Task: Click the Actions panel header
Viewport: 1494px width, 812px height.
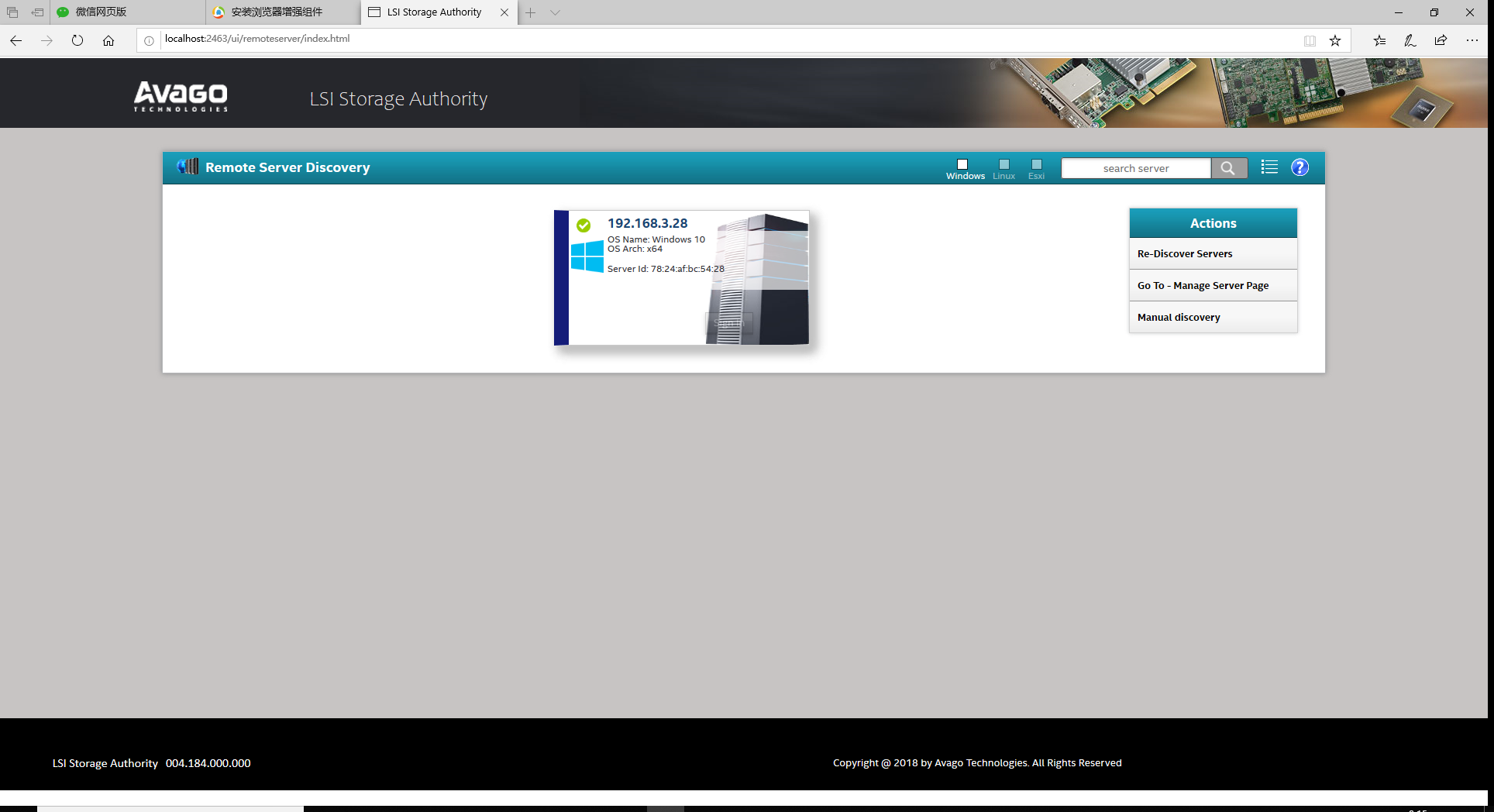Action: pyautogui.click(x=1213, y=223)
